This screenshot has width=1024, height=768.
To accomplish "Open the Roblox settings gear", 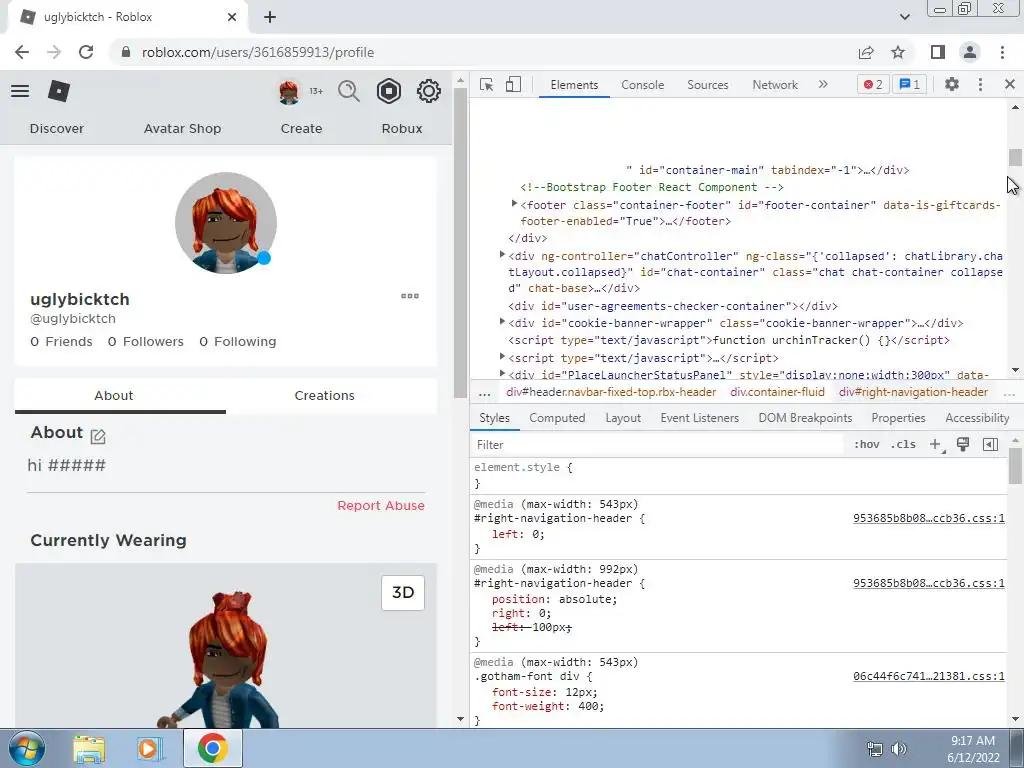I will click(x=428, y=91).
